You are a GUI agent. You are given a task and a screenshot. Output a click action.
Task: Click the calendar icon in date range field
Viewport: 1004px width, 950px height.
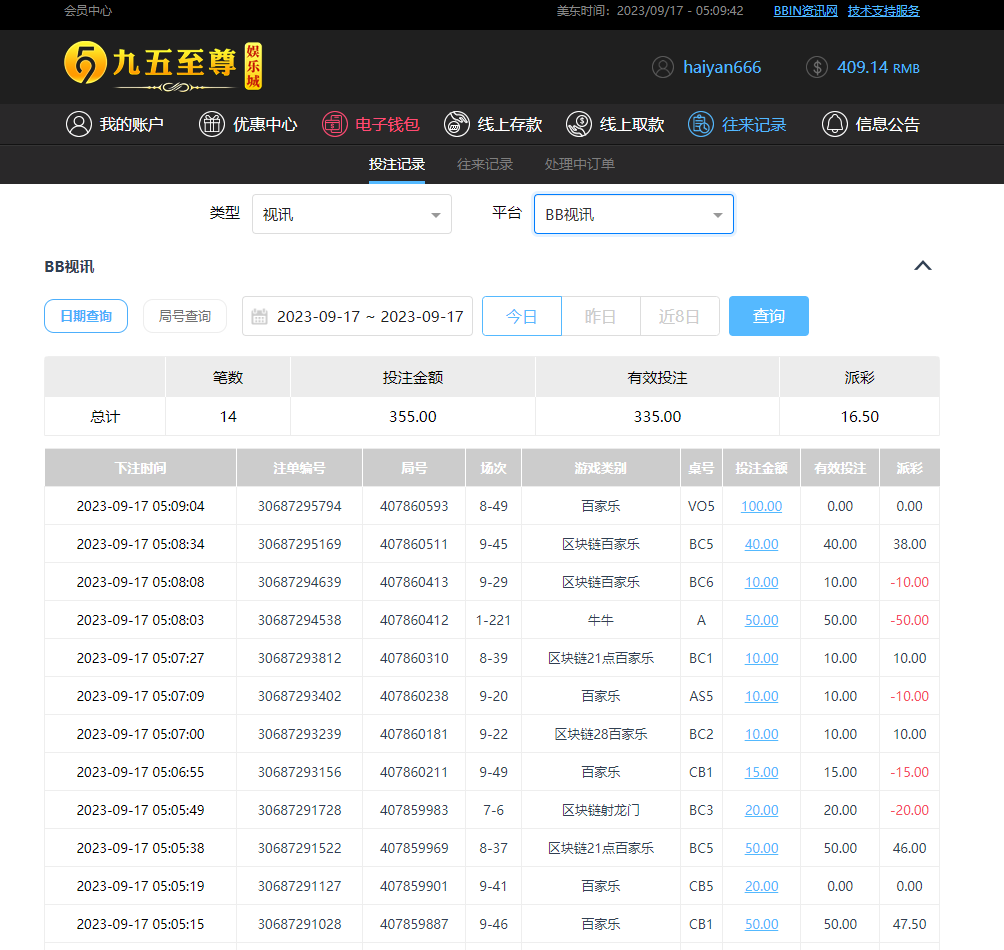coord(259,316)
